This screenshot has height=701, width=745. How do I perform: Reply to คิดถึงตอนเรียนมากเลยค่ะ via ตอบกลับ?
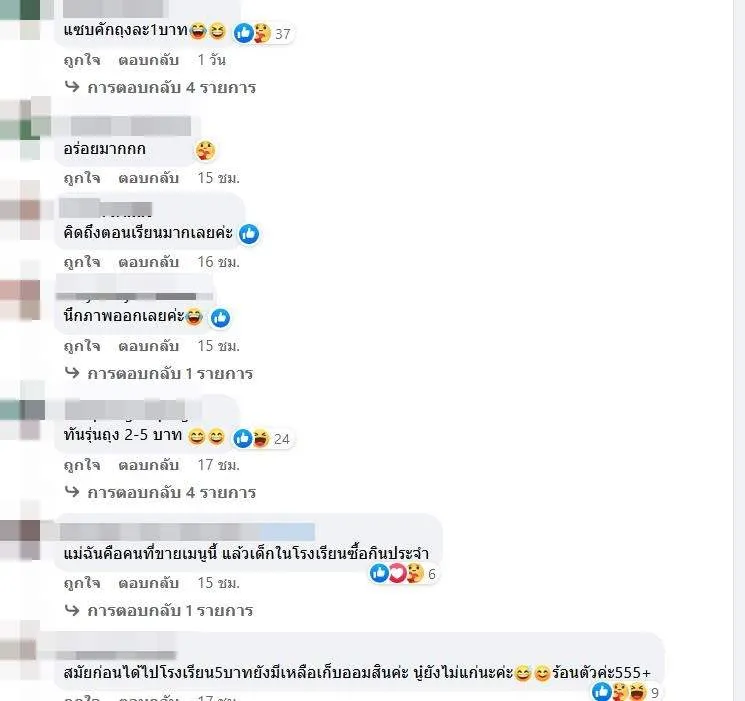pyautogui.click(x=149, y=262)
